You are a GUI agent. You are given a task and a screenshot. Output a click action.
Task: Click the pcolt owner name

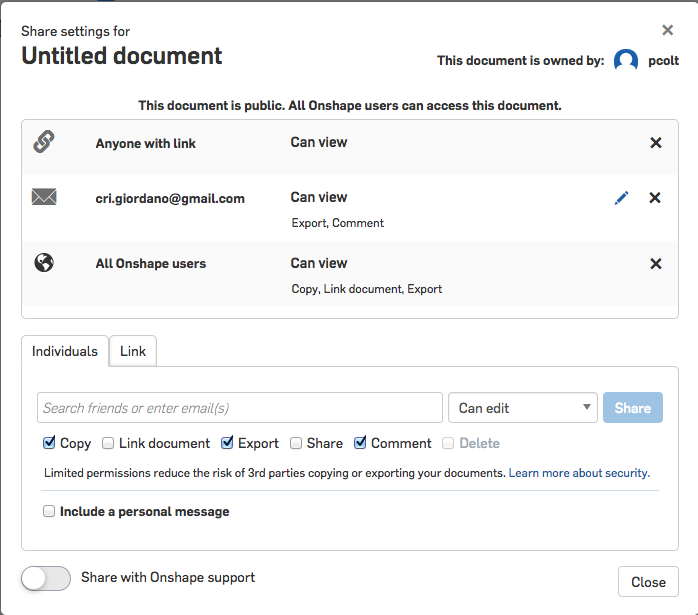click(663, 61)
